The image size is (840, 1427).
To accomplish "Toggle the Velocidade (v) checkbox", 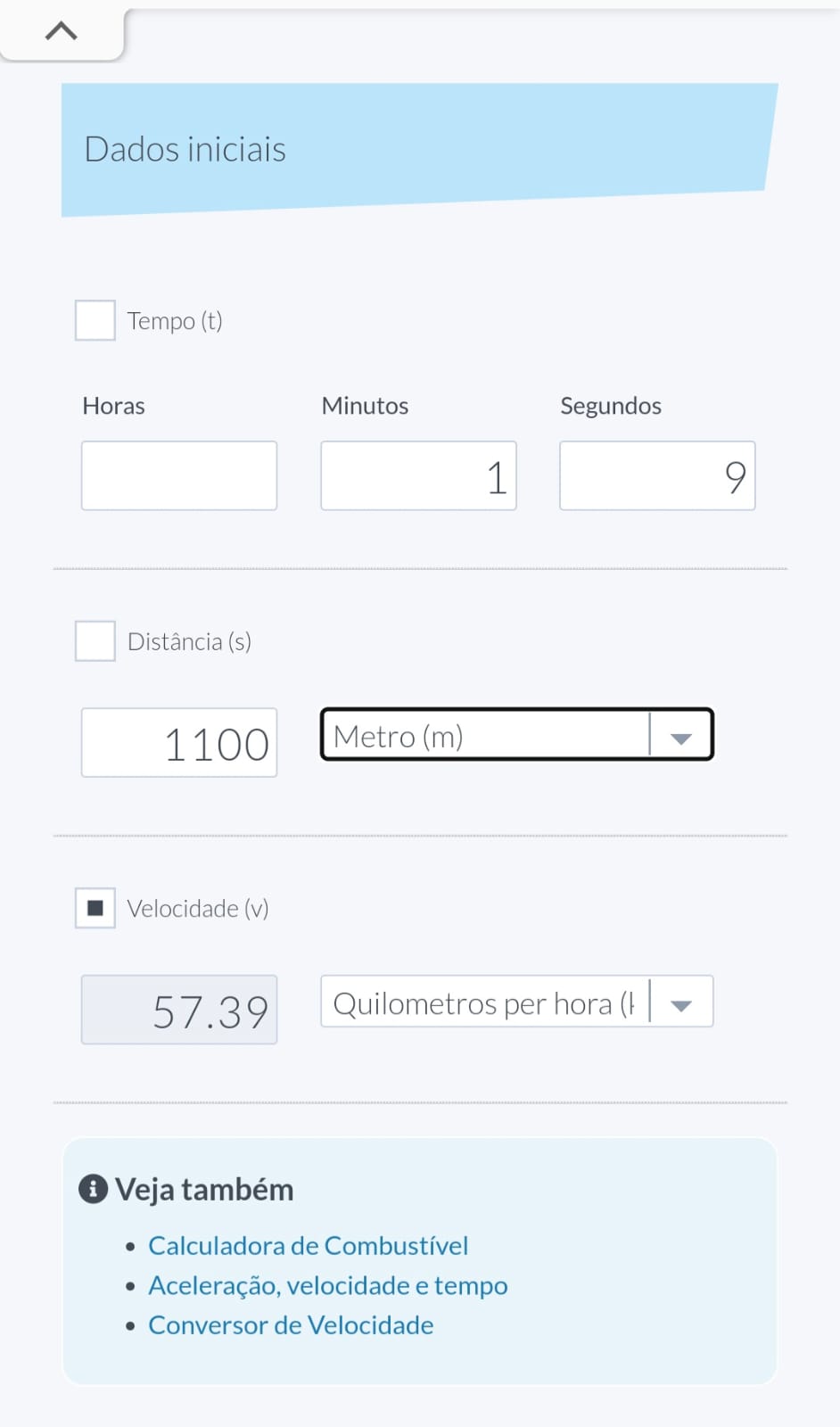I will pyautogui.click(x=95, y=908).
